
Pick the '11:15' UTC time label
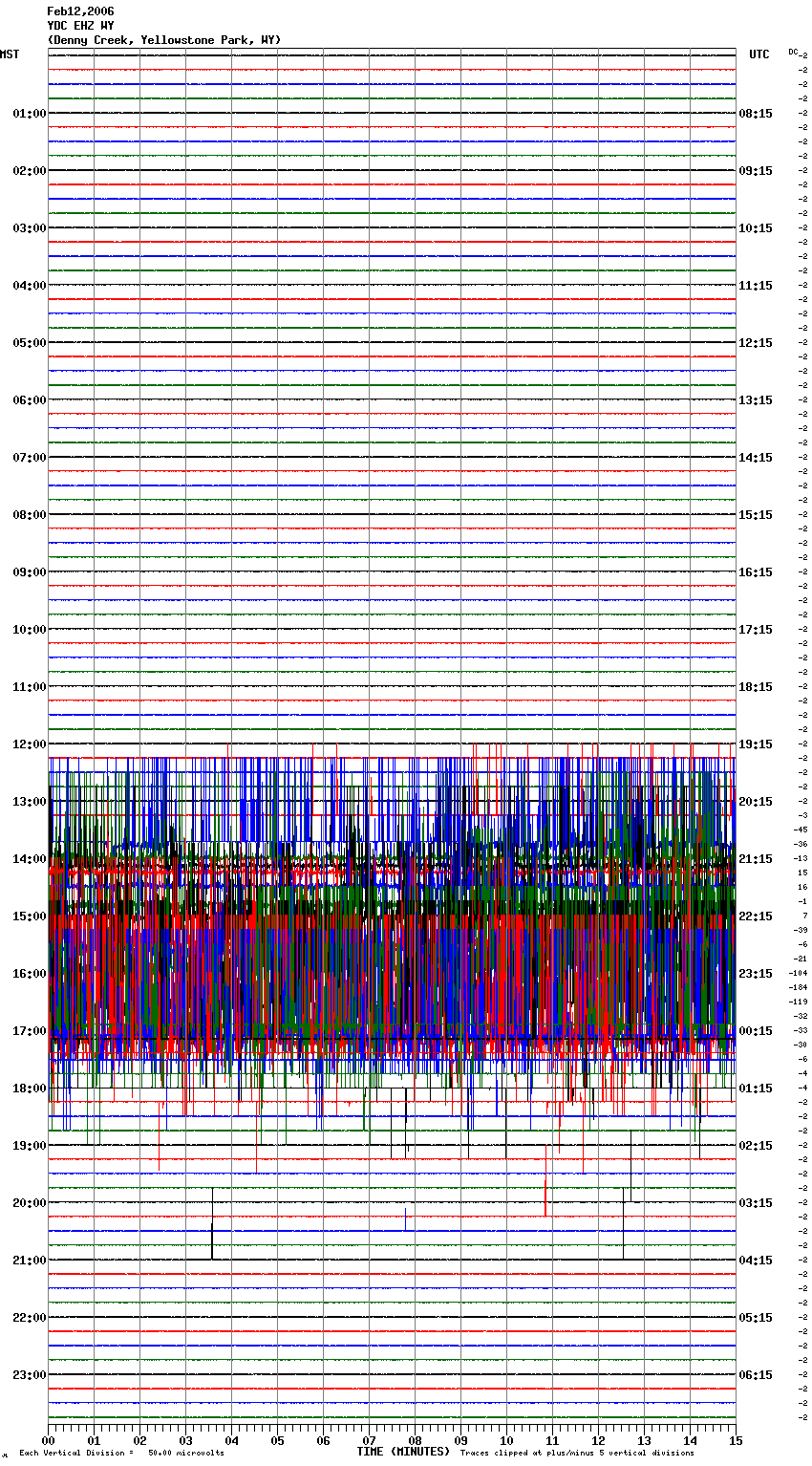pos(756,286)
